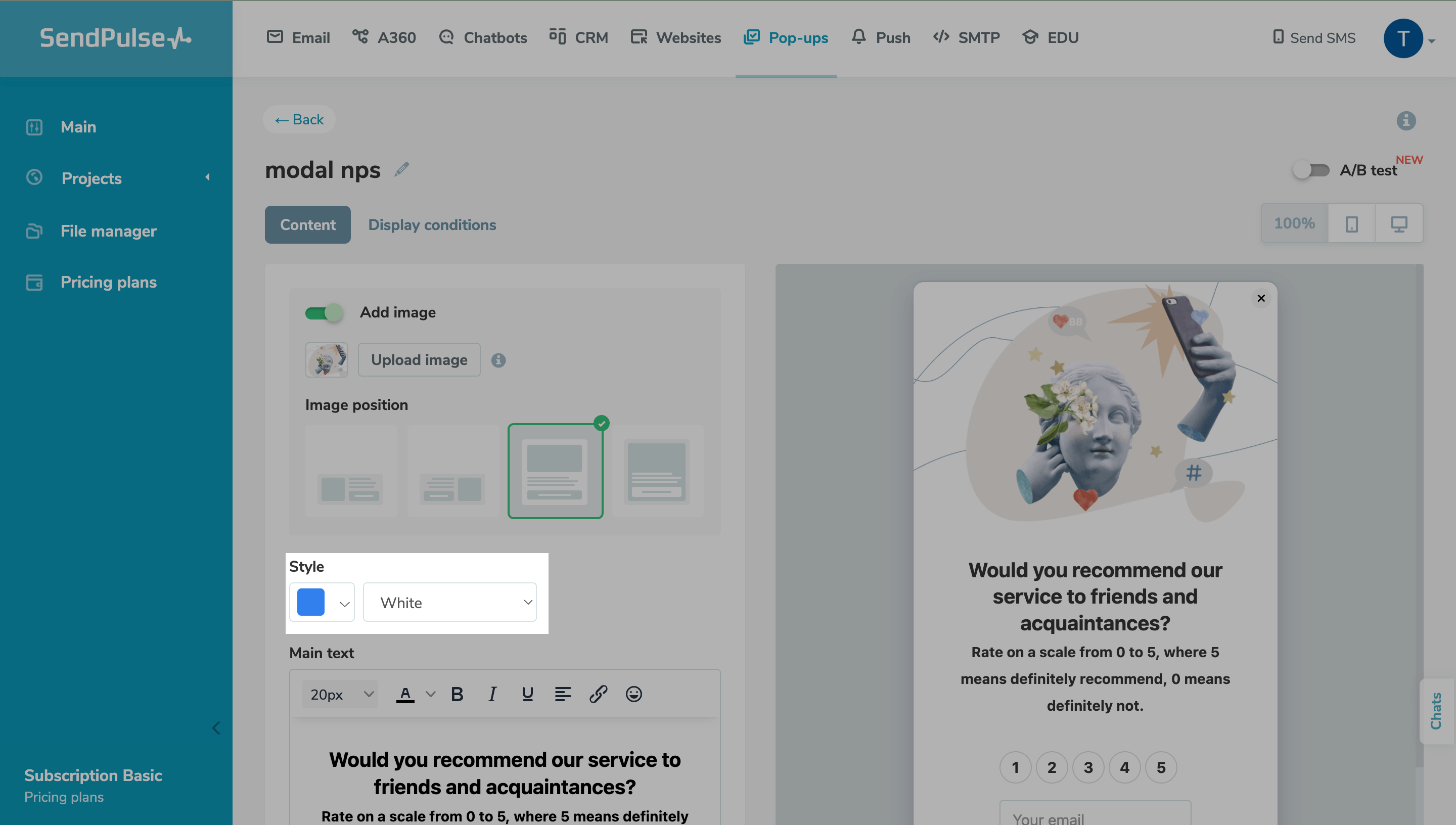Click the Upload image button

tap(419, 360)
